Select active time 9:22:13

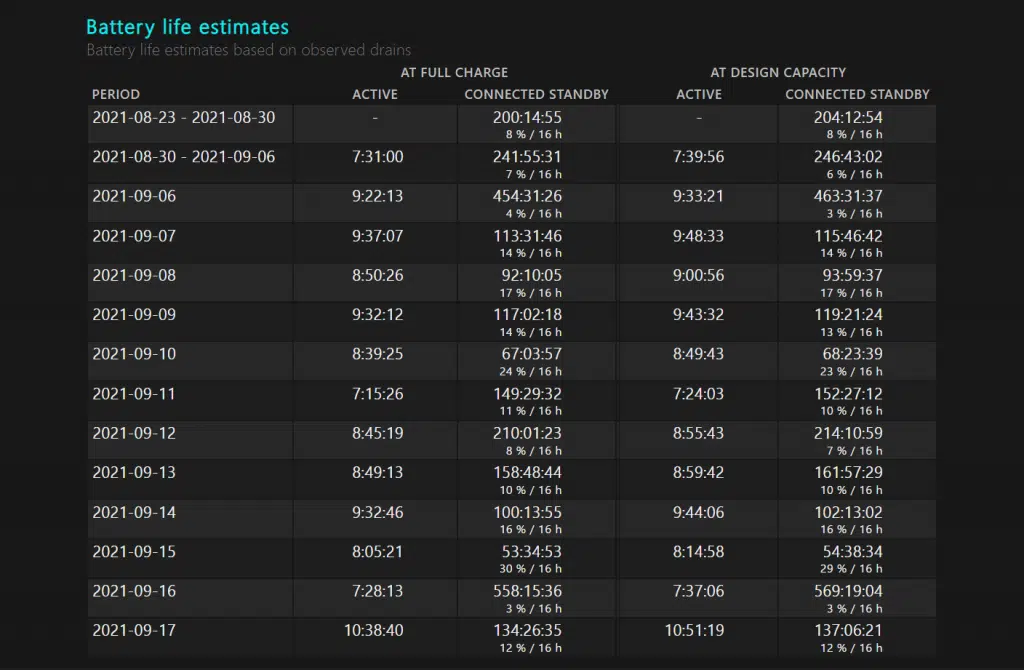377,196
